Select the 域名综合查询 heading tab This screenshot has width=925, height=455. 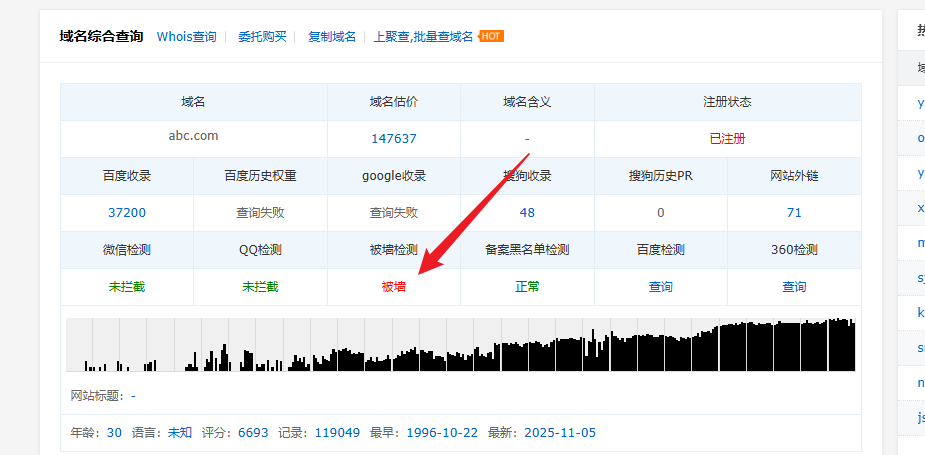101,36
